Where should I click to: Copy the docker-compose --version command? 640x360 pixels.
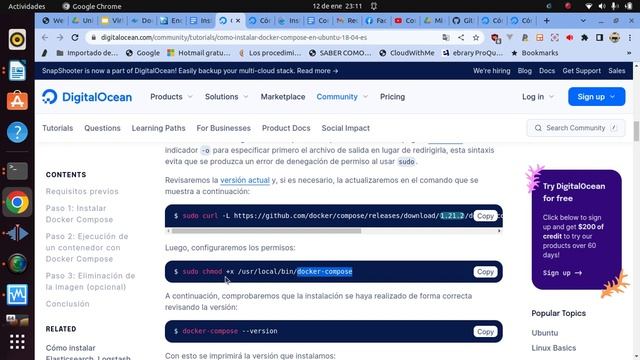coord(485,331)
